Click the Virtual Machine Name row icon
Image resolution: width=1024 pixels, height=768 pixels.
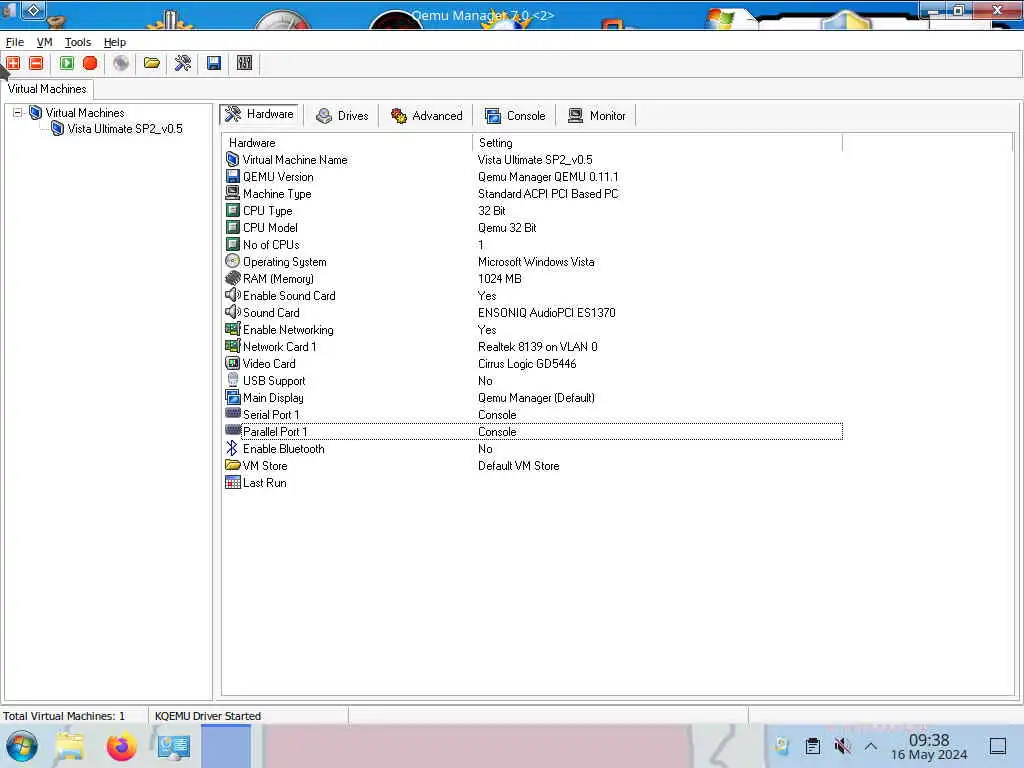(232, 159)
